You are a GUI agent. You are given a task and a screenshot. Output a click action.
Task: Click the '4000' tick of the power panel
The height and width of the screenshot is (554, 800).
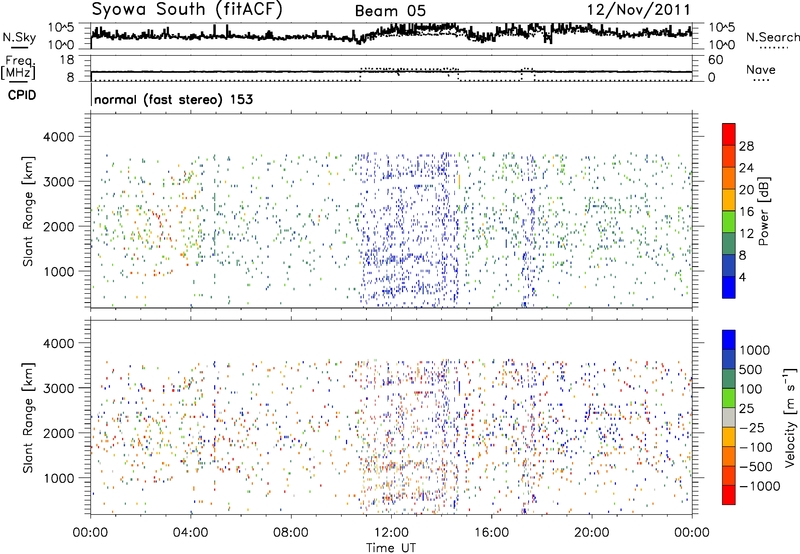click(x=59, y=137)
